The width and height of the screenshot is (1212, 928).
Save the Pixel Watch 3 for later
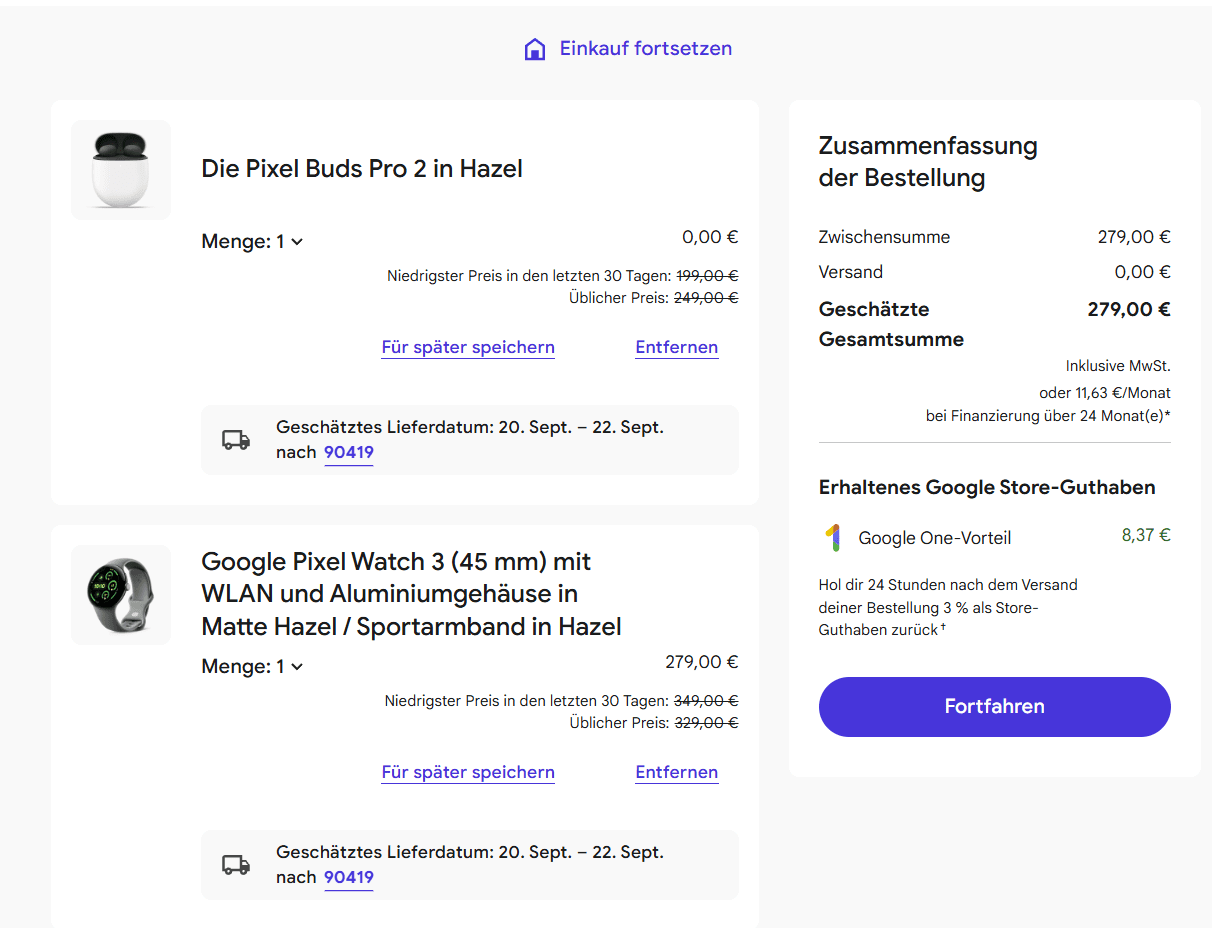pyautogui.click(x=468, y=772)
